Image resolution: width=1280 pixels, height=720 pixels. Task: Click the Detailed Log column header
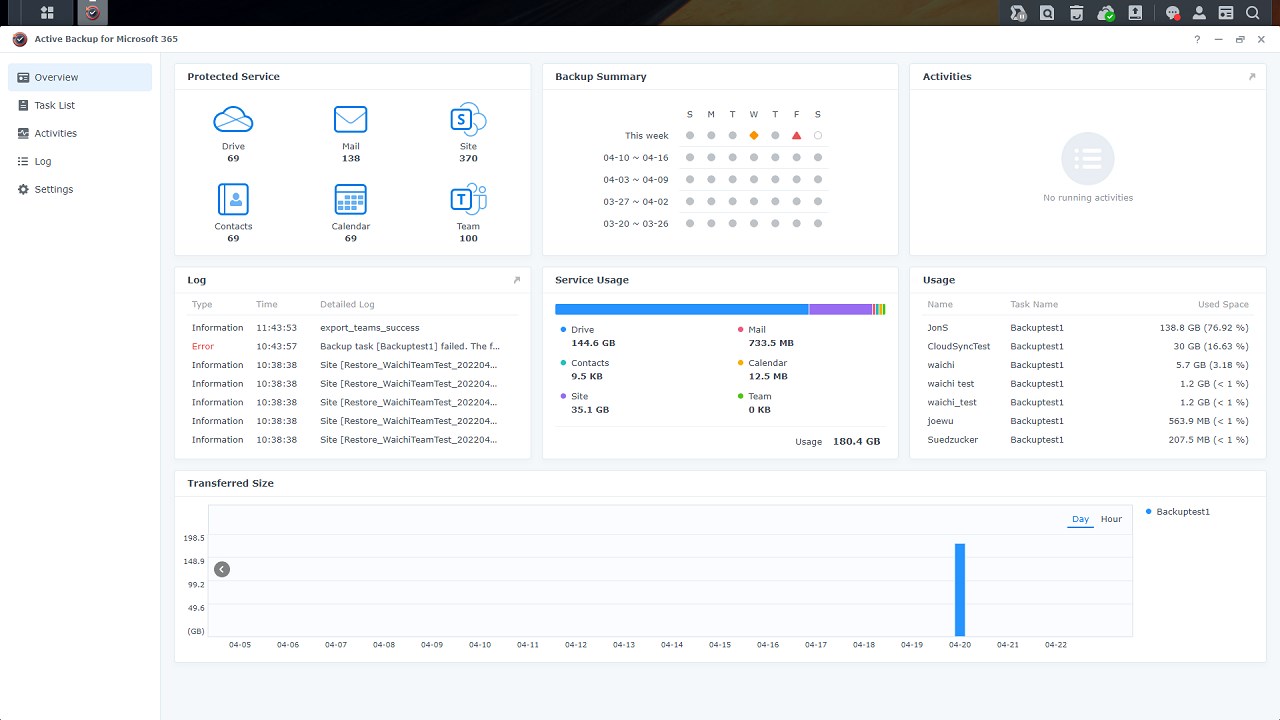point(348,304)
